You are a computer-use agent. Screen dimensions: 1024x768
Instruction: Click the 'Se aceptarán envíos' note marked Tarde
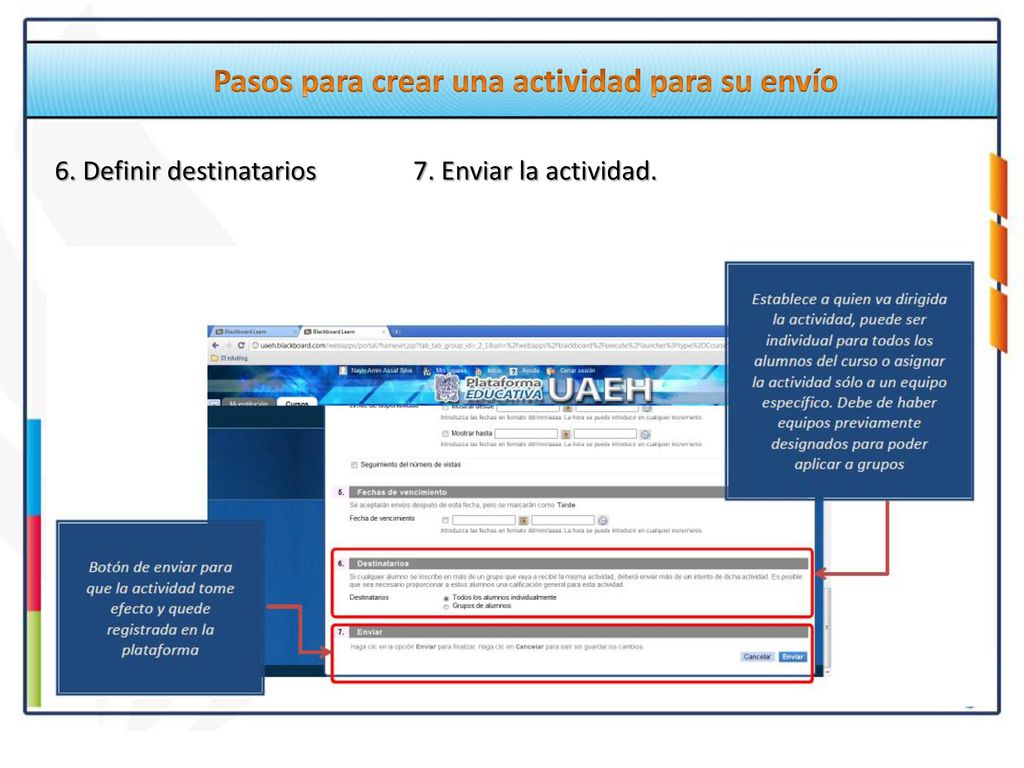462,505
